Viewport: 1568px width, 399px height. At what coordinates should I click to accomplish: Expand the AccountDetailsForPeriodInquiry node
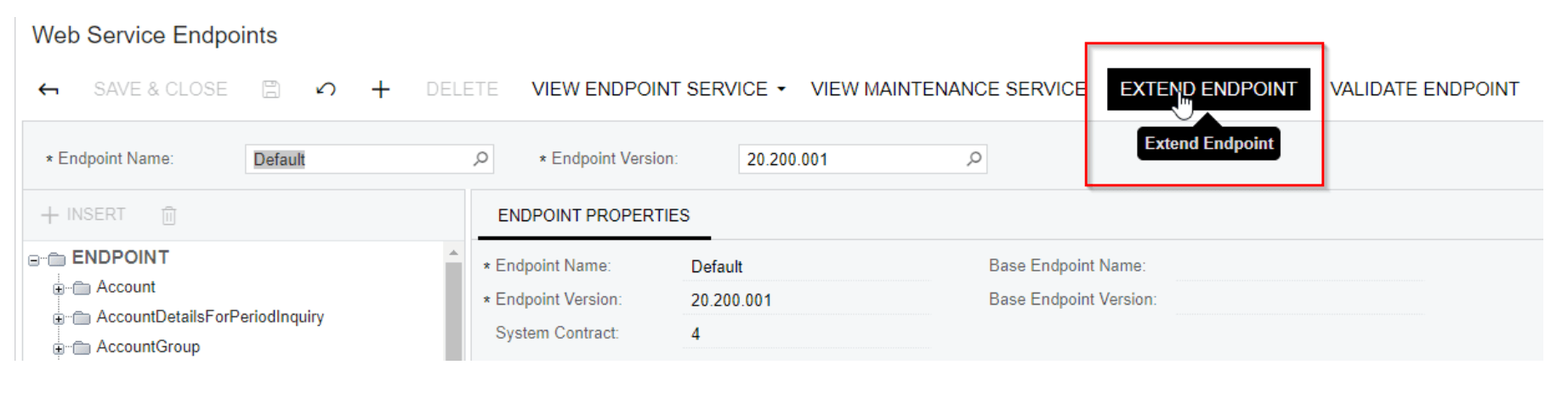pyautogui.click(x=58, y=319)
